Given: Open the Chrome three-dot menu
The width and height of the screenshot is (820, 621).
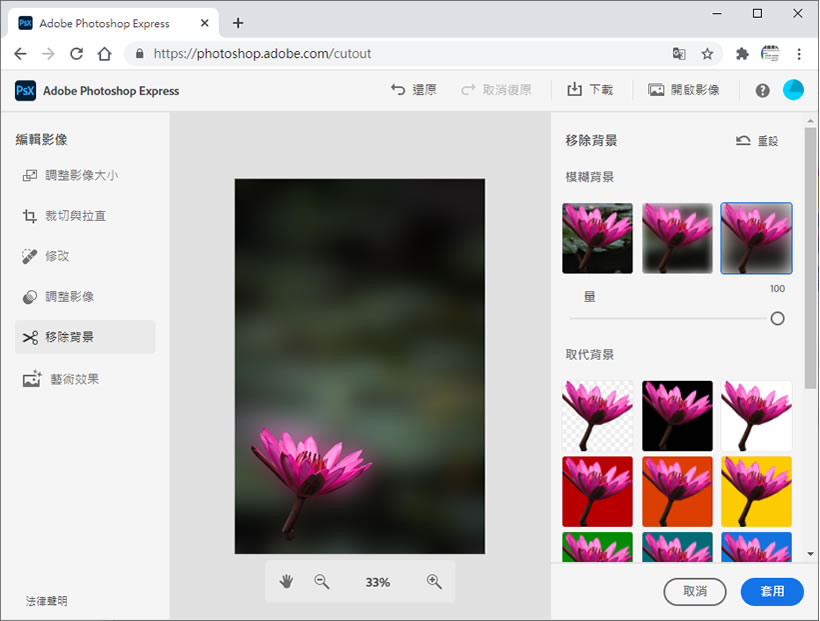Looking at the screenshot, I should (799, 53).
